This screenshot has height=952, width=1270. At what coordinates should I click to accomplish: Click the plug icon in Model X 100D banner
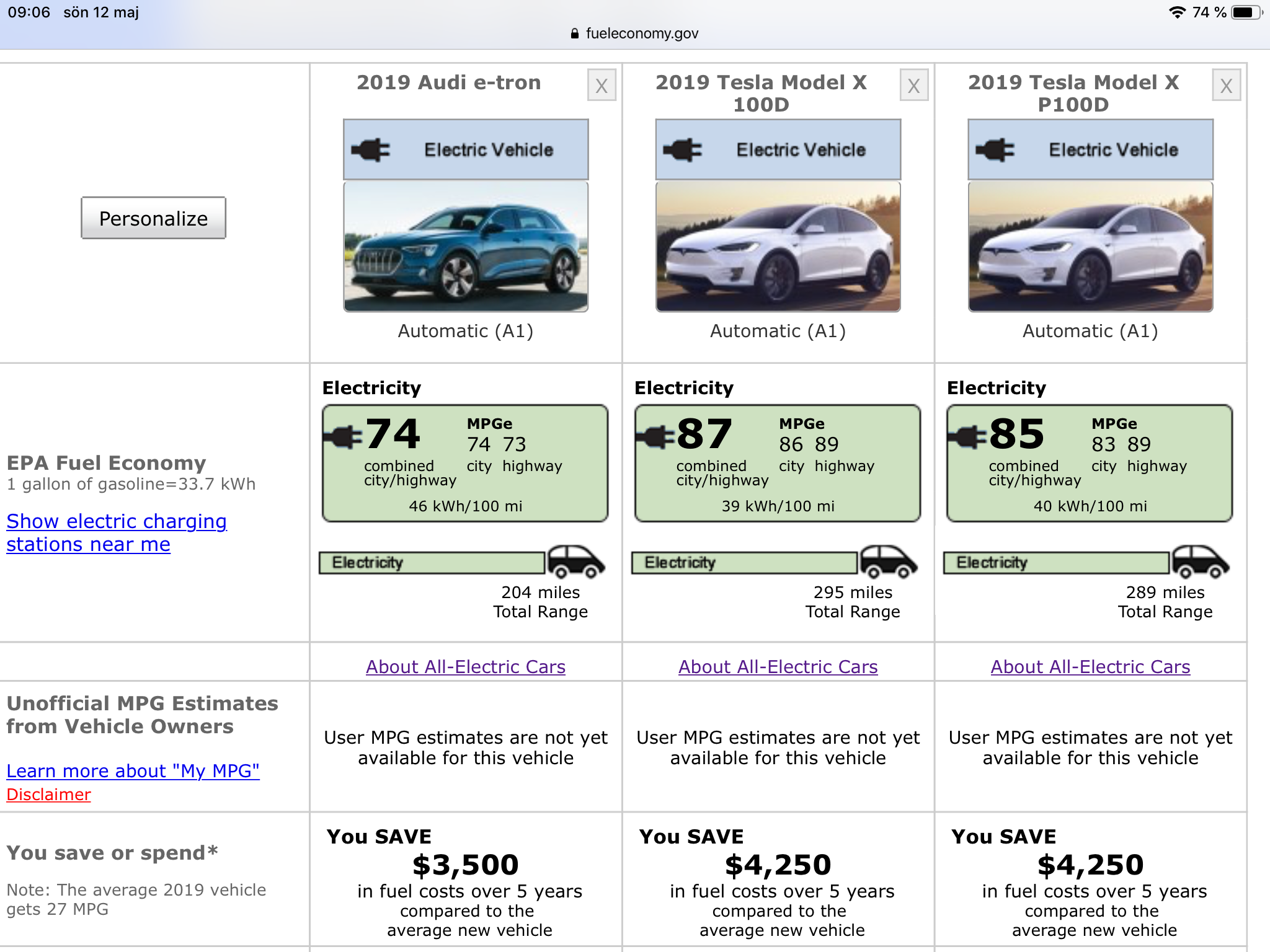coord(683,150)
